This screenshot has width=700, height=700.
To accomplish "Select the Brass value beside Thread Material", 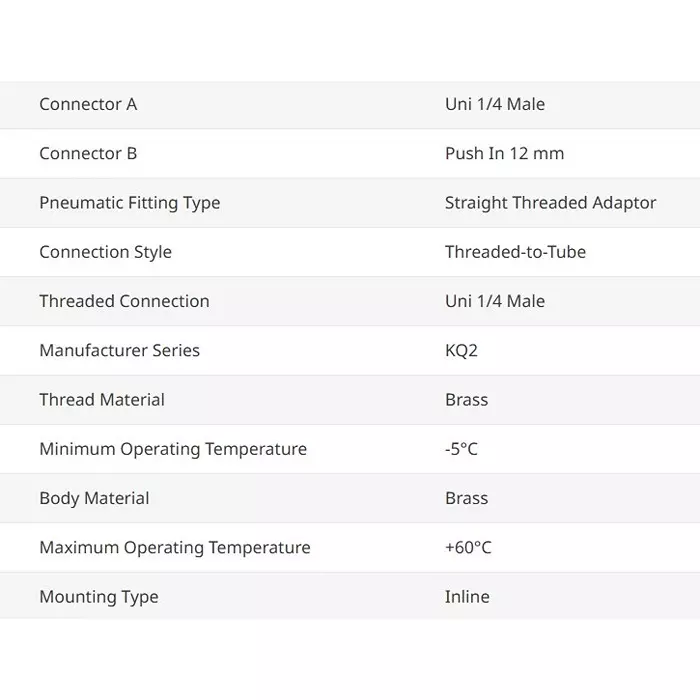I will (466, 399).
